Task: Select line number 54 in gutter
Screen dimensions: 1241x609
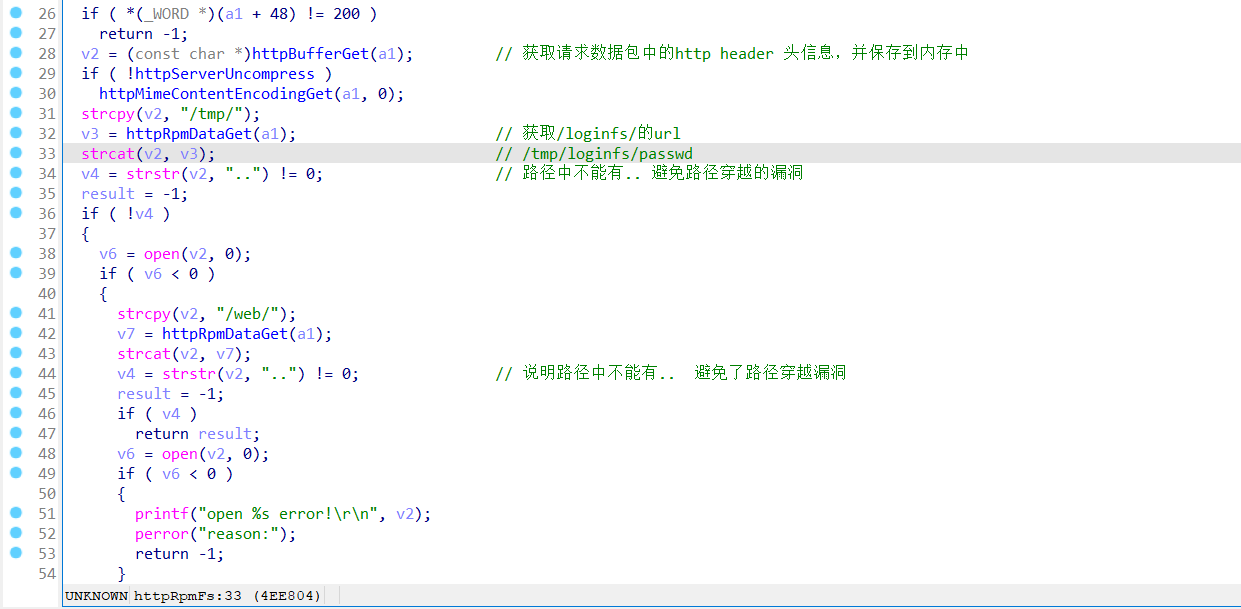Action: pyautogui.click(x=47, y=573)
